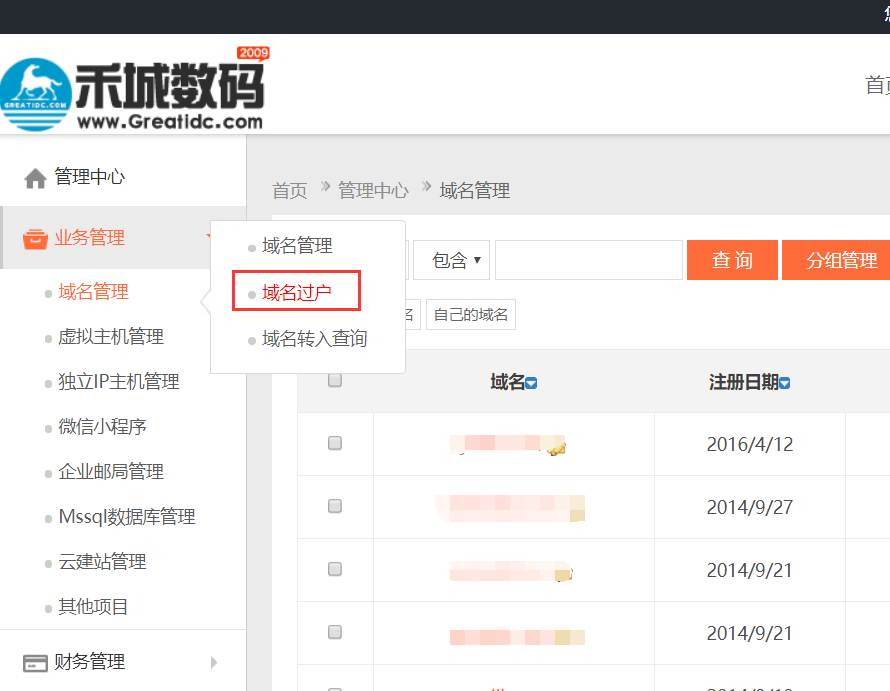This screenshot has height=691, width=890.
Task: Tick the checkbox on the 2014/9/27 domain row
Action: (334, 508)
